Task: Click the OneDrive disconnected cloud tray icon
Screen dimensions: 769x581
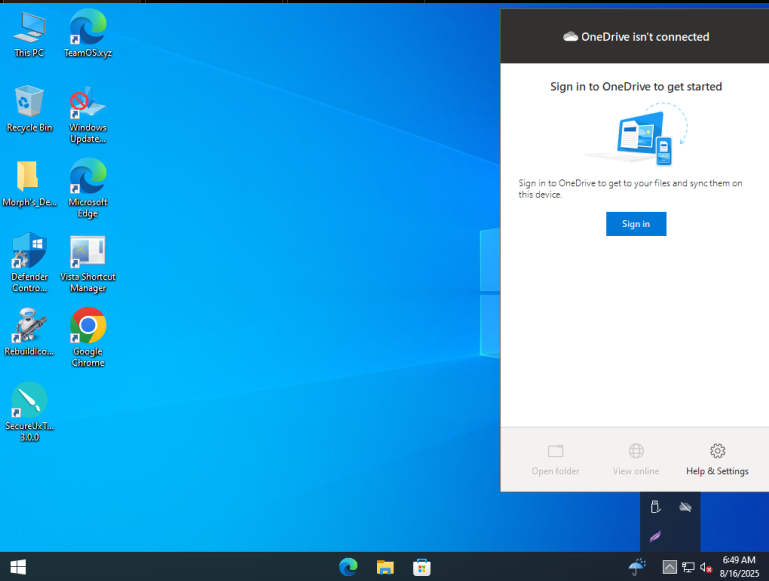Action: (685, 507)
